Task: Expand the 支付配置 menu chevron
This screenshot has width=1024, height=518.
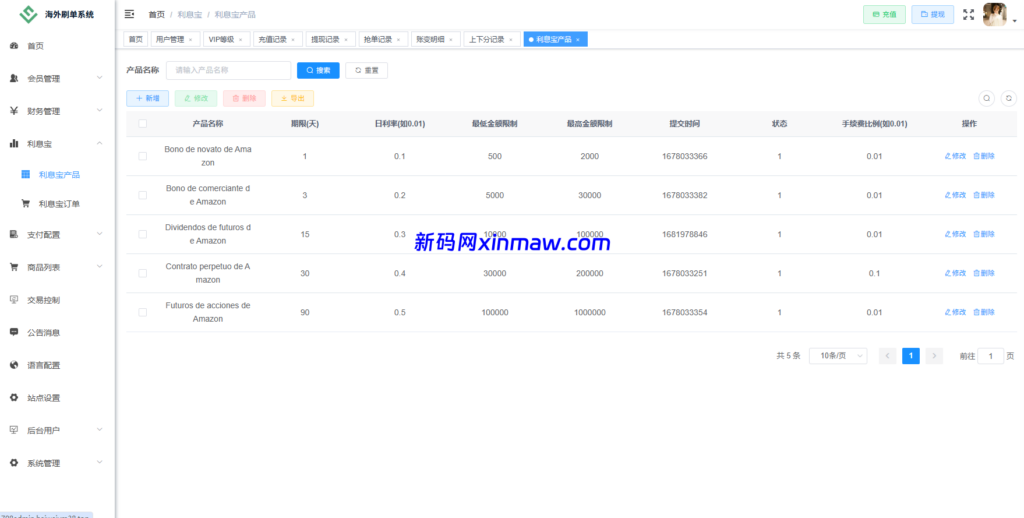Action: pos(99,233)
